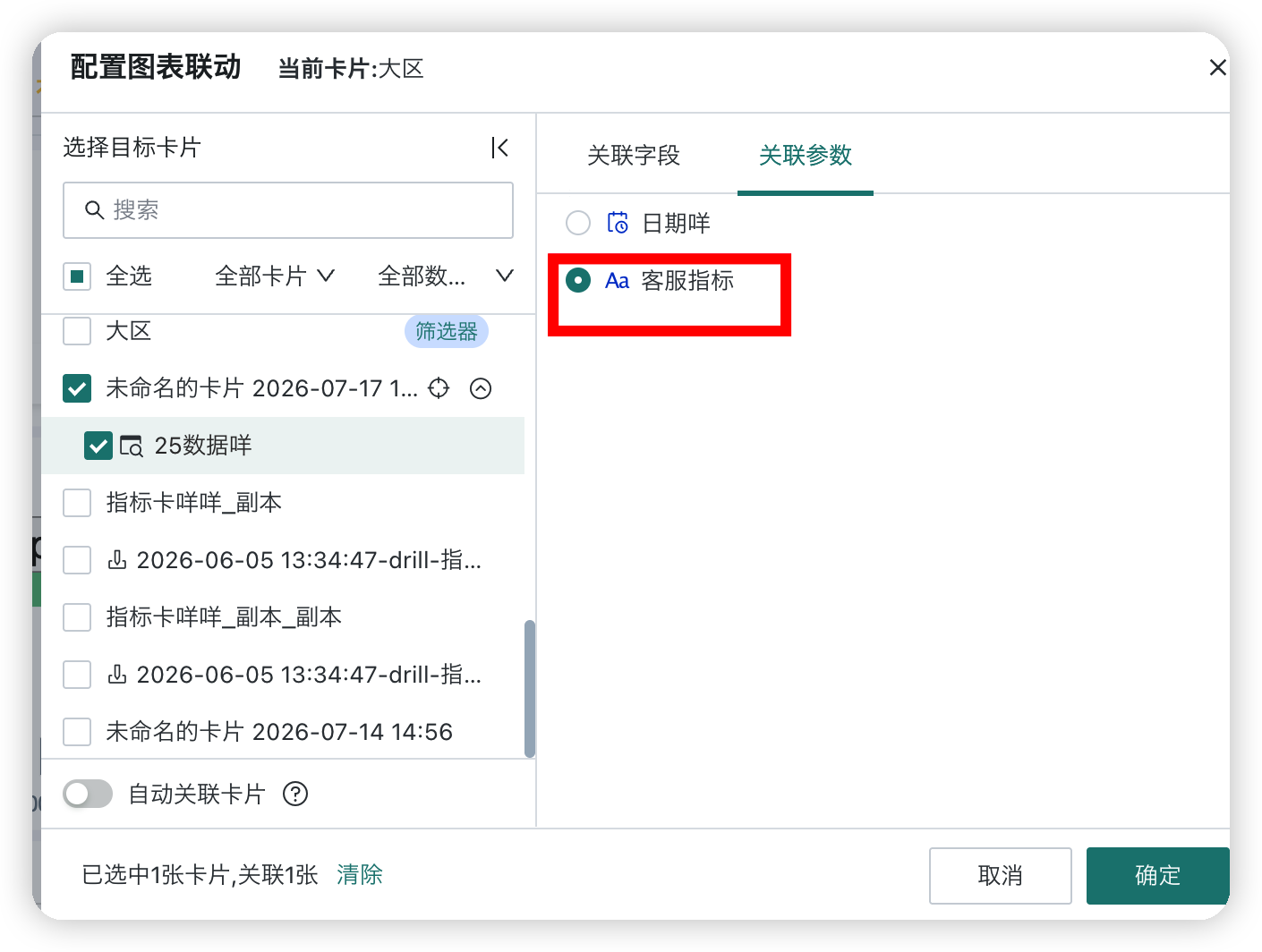1262x952 pixels.
Task: Uncheck the 25数据咩 checkbox
Action: click(98, 446)
